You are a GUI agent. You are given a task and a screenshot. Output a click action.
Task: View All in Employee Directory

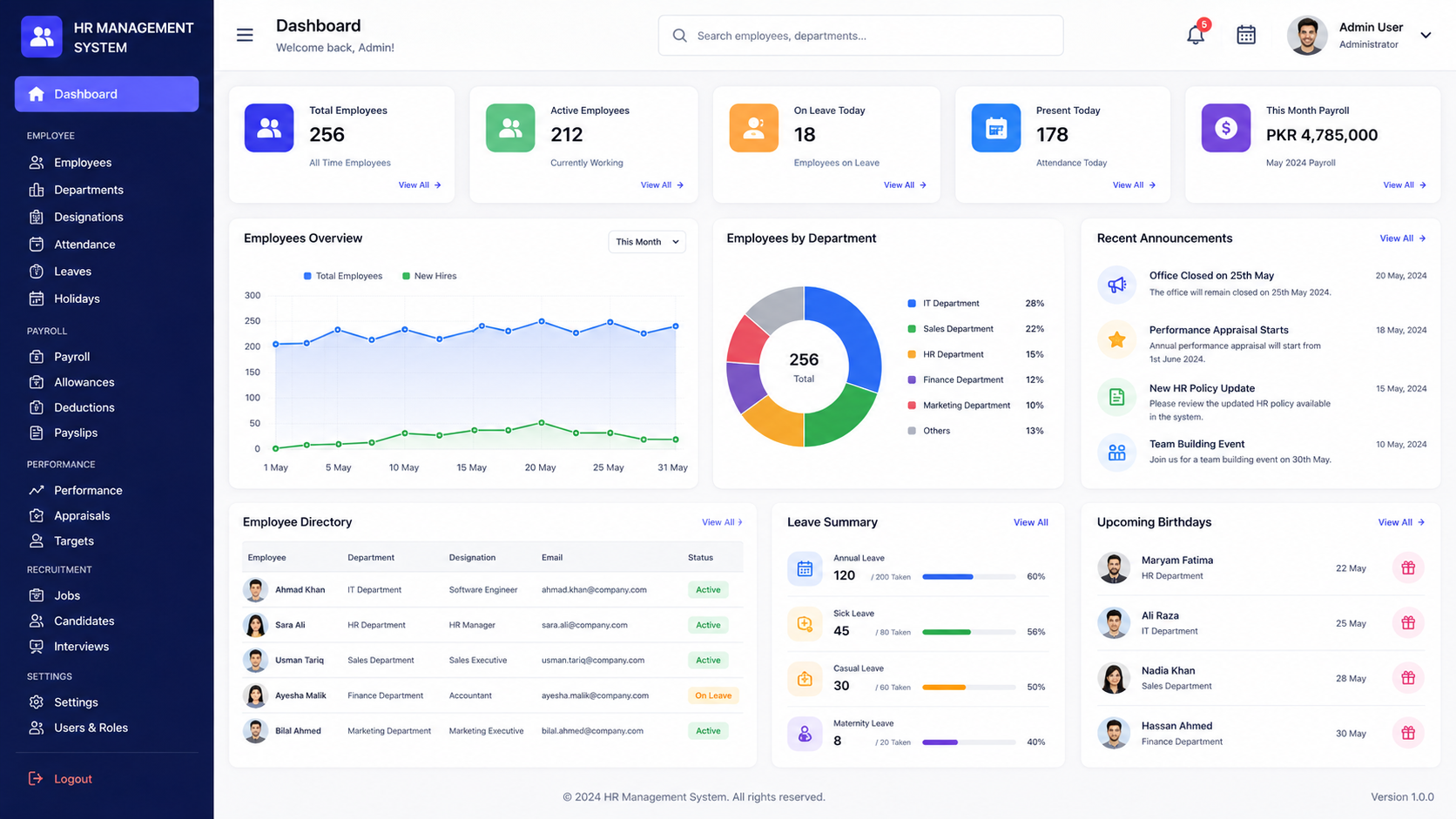click(722, 522)
